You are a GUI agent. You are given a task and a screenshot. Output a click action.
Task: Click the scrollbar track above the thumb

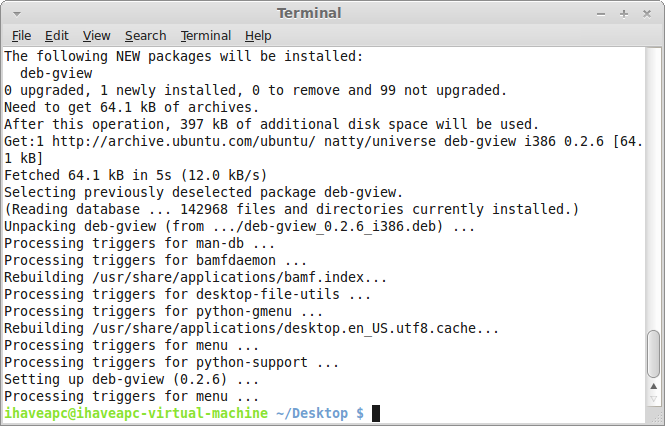(654, 189)
